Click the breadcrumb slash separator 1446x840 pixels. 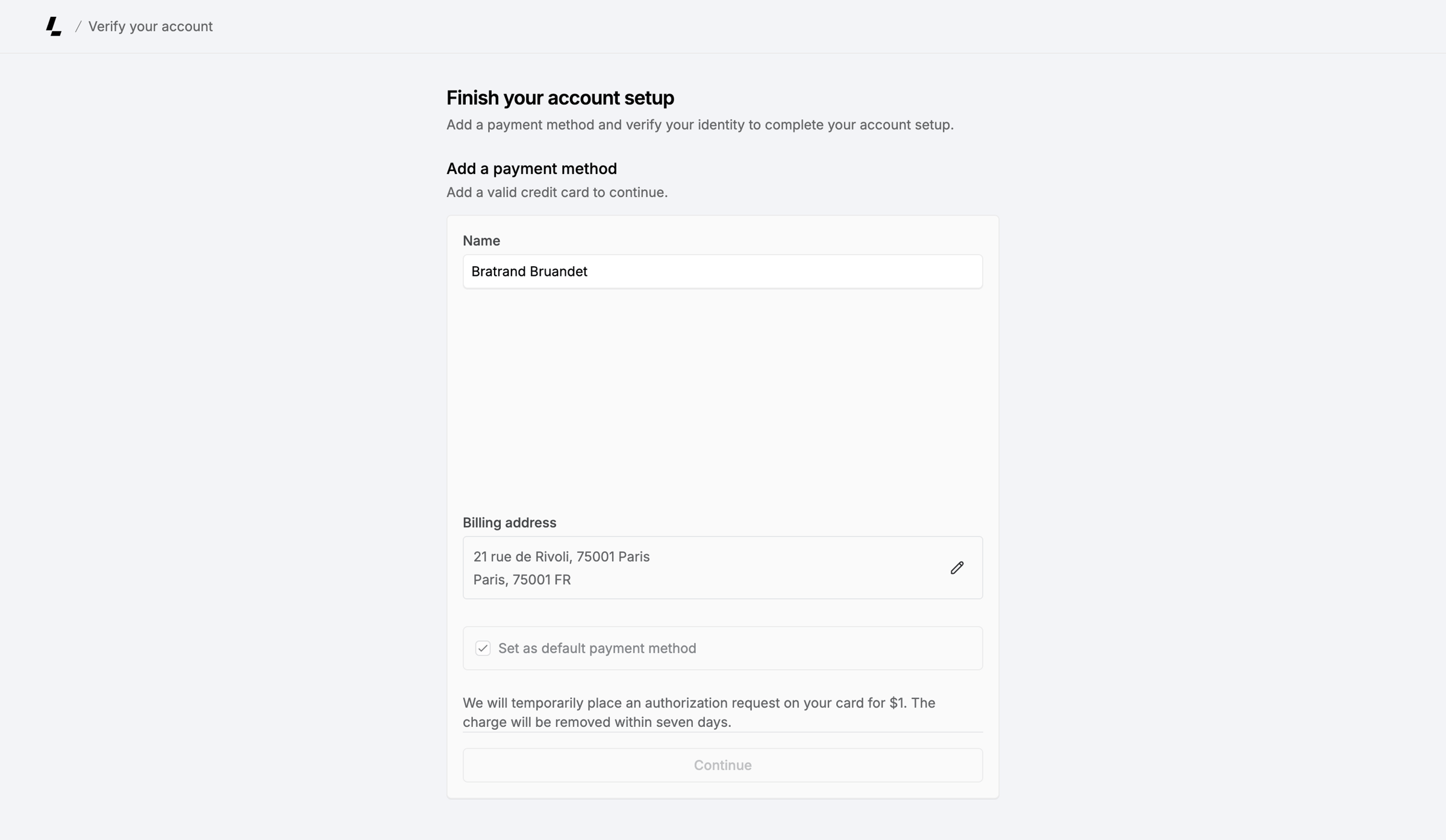(x=78, y=26)
